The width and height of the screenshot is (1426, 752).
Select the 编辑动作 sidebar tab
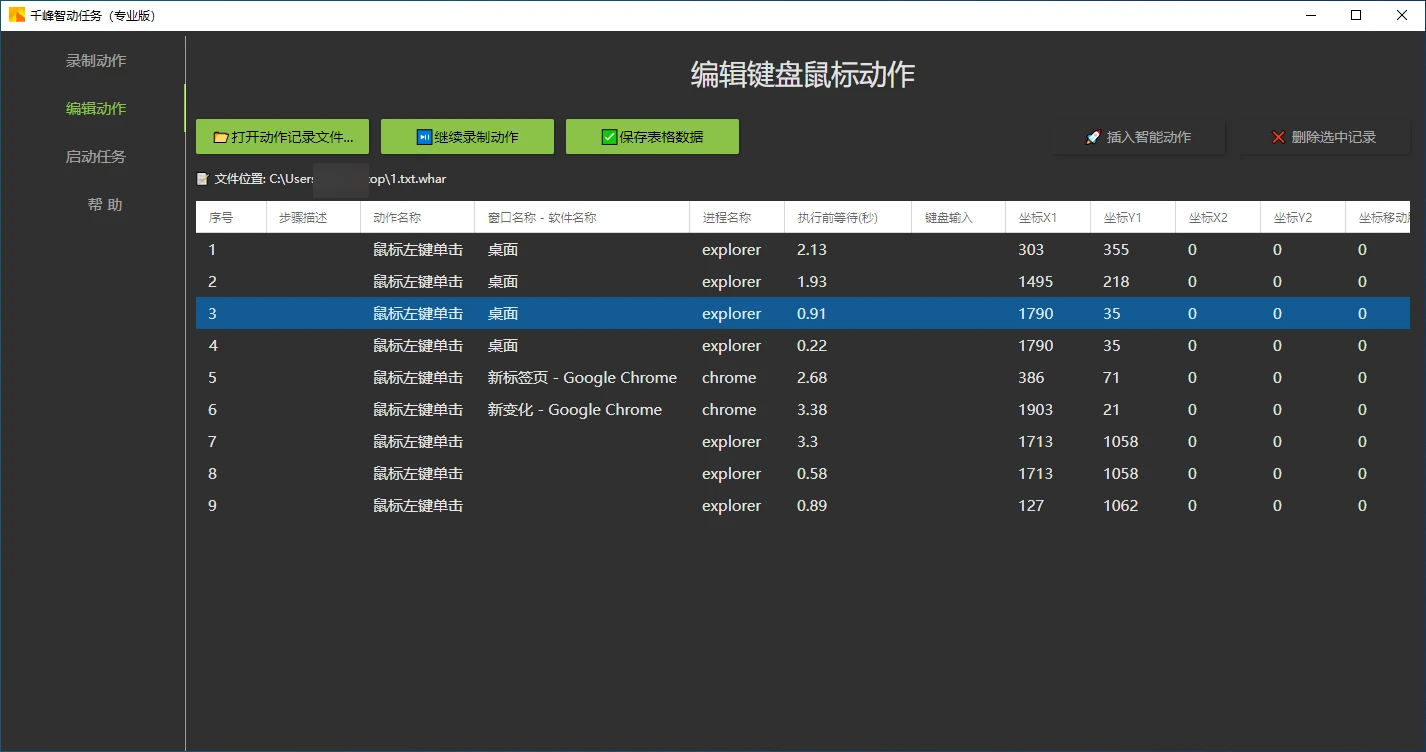(x=96, y=109)
